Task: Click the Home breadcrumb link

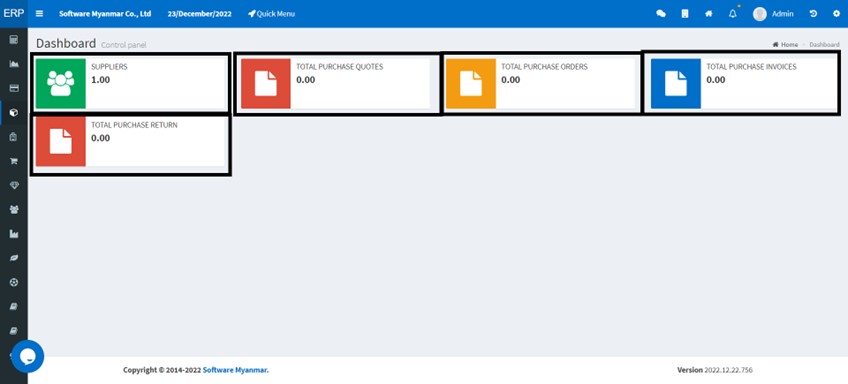Action: tap(785, 44)
